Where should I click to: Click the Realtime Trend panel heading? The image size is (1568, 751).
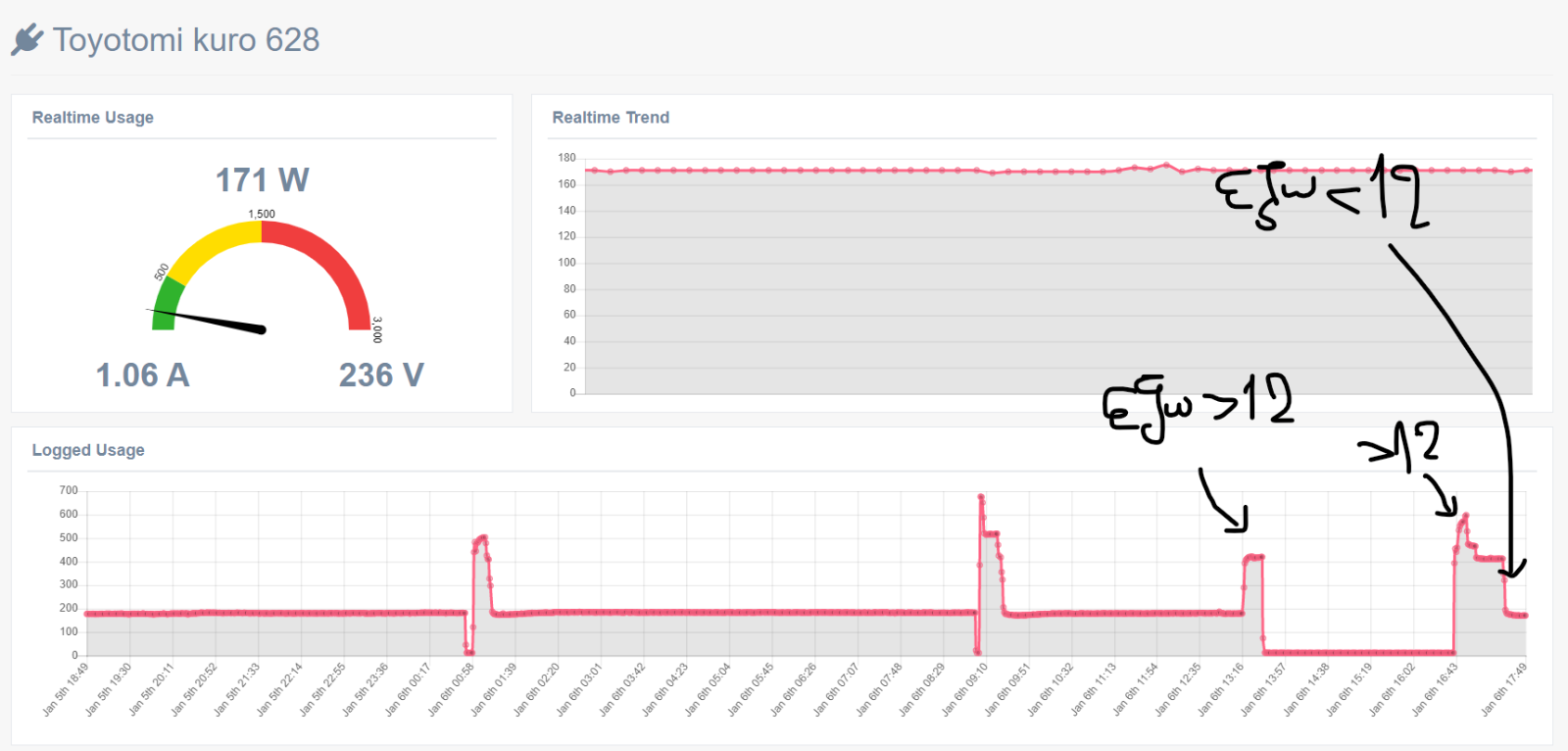pos(611,118)
